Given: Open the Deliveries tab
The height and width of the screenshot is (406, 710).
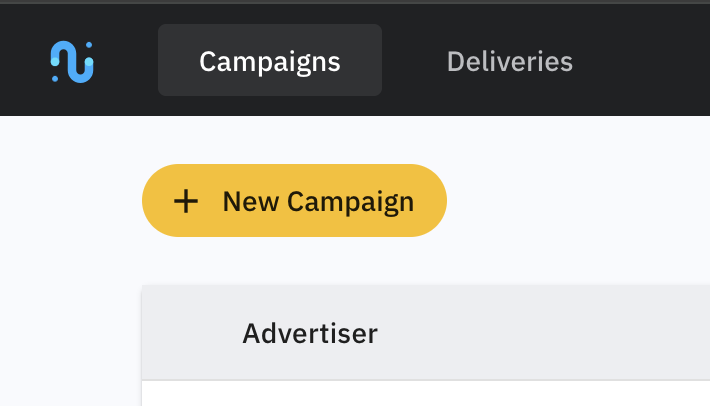Looking at the screenshot, I should click(x=510, y=61).
